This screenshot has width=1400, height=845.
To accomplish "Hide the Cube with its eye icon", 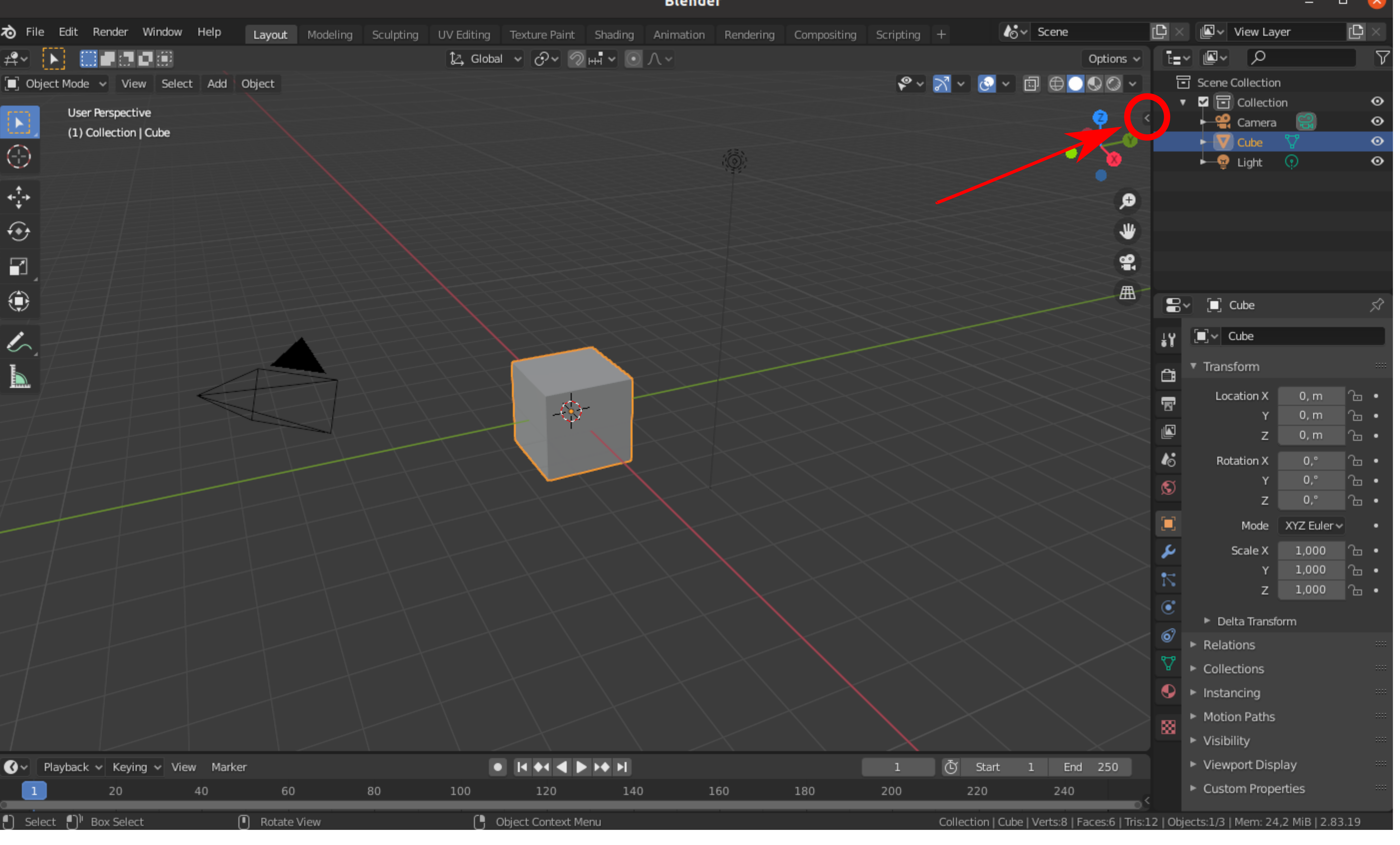I will (1377, 142).
